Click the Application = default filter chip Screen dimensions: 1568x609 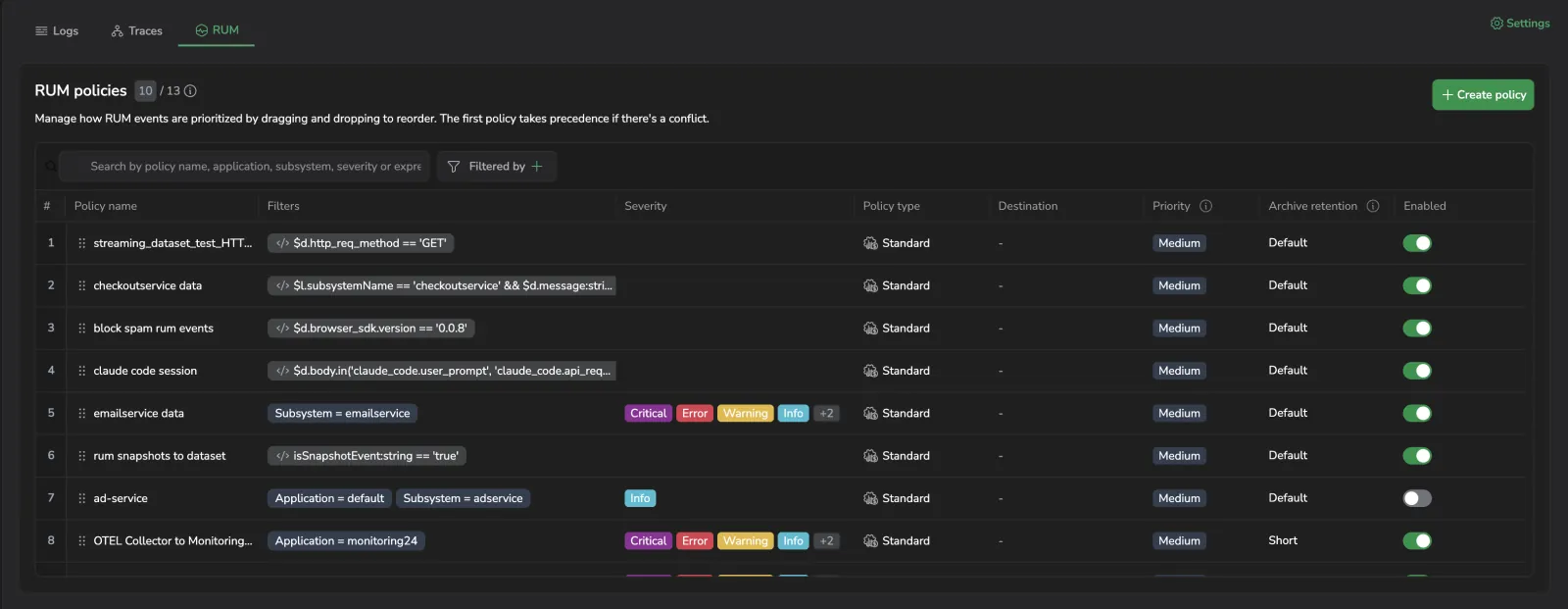point(330,498)
